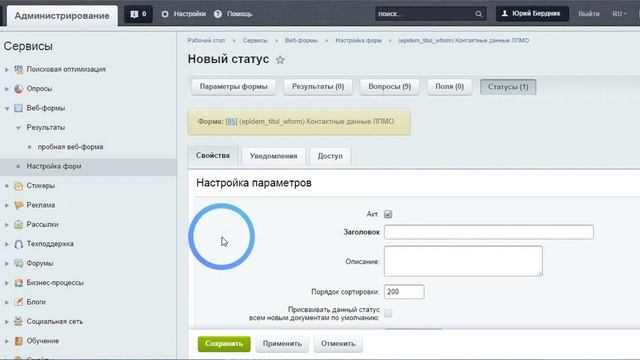Screen dimensions: 640x360
Task: Switch to the Уведомления tab
Action: (x=273, y=156)
